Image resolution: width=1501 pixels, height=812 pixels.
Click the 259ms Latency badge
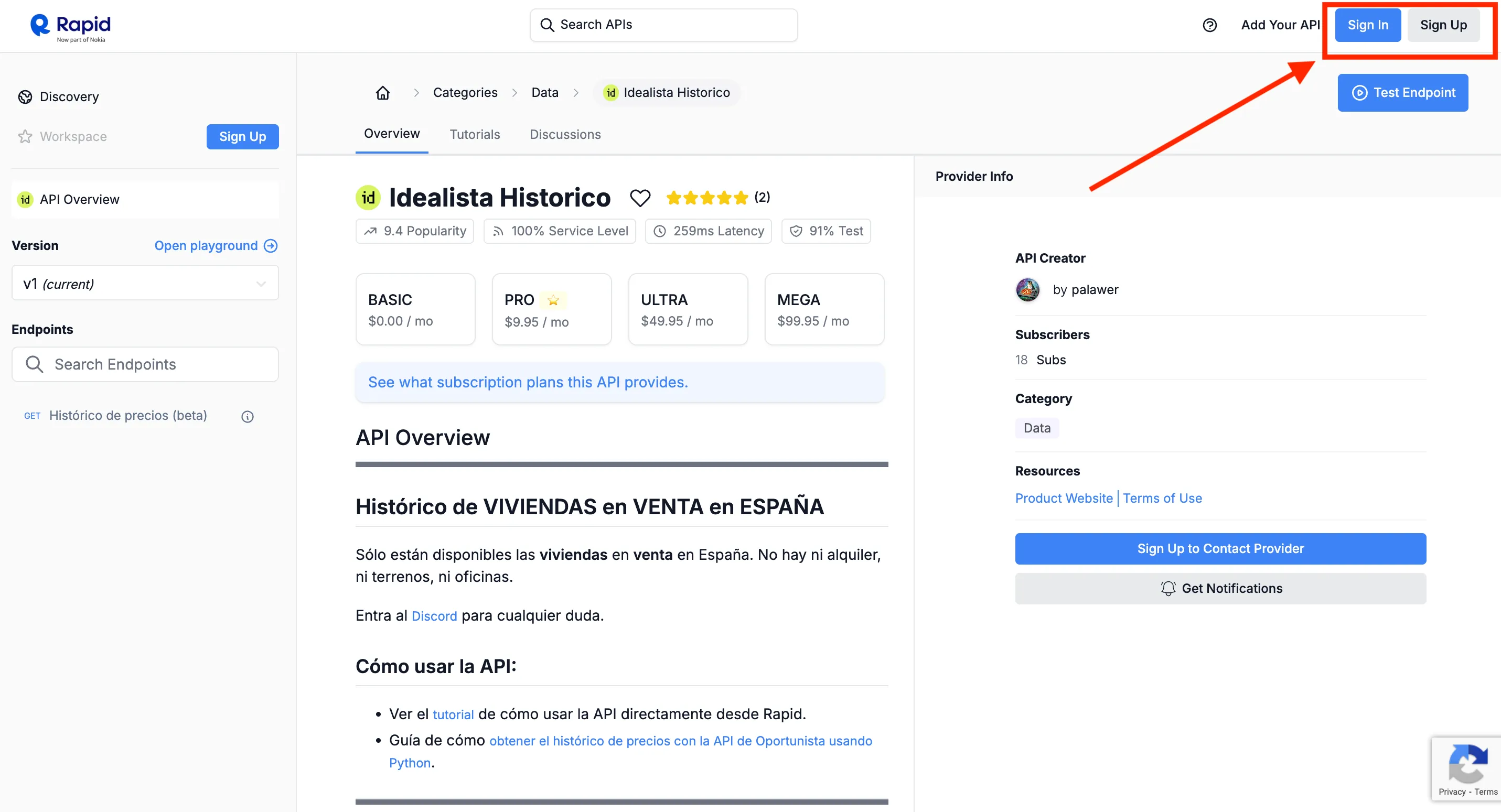coord(708,231)
